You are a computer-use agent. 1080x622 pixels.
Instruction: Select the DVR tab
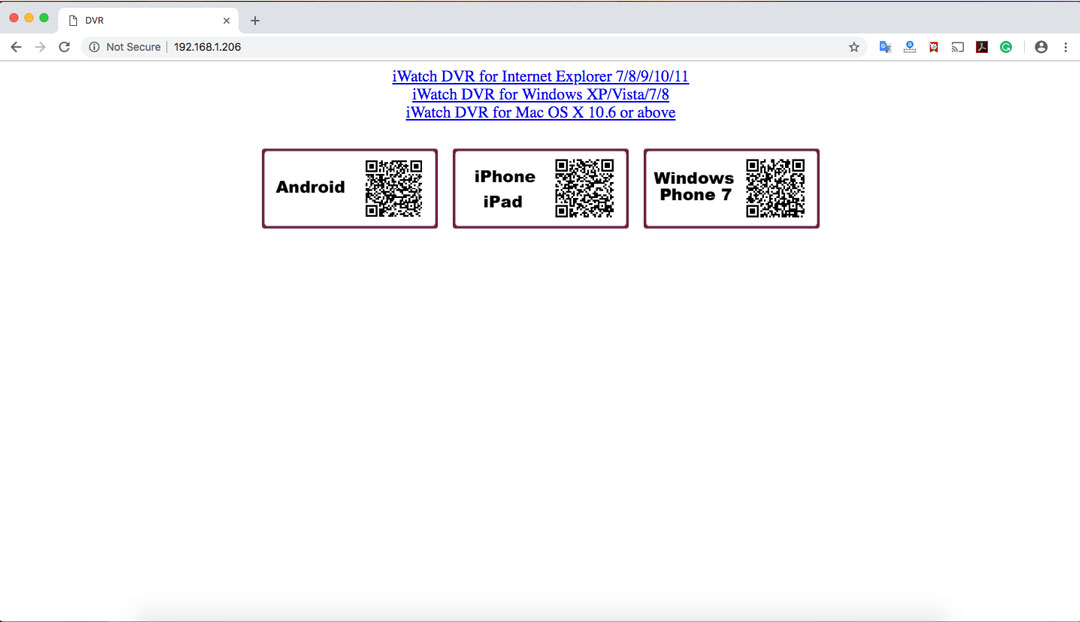tap(149, 21)
